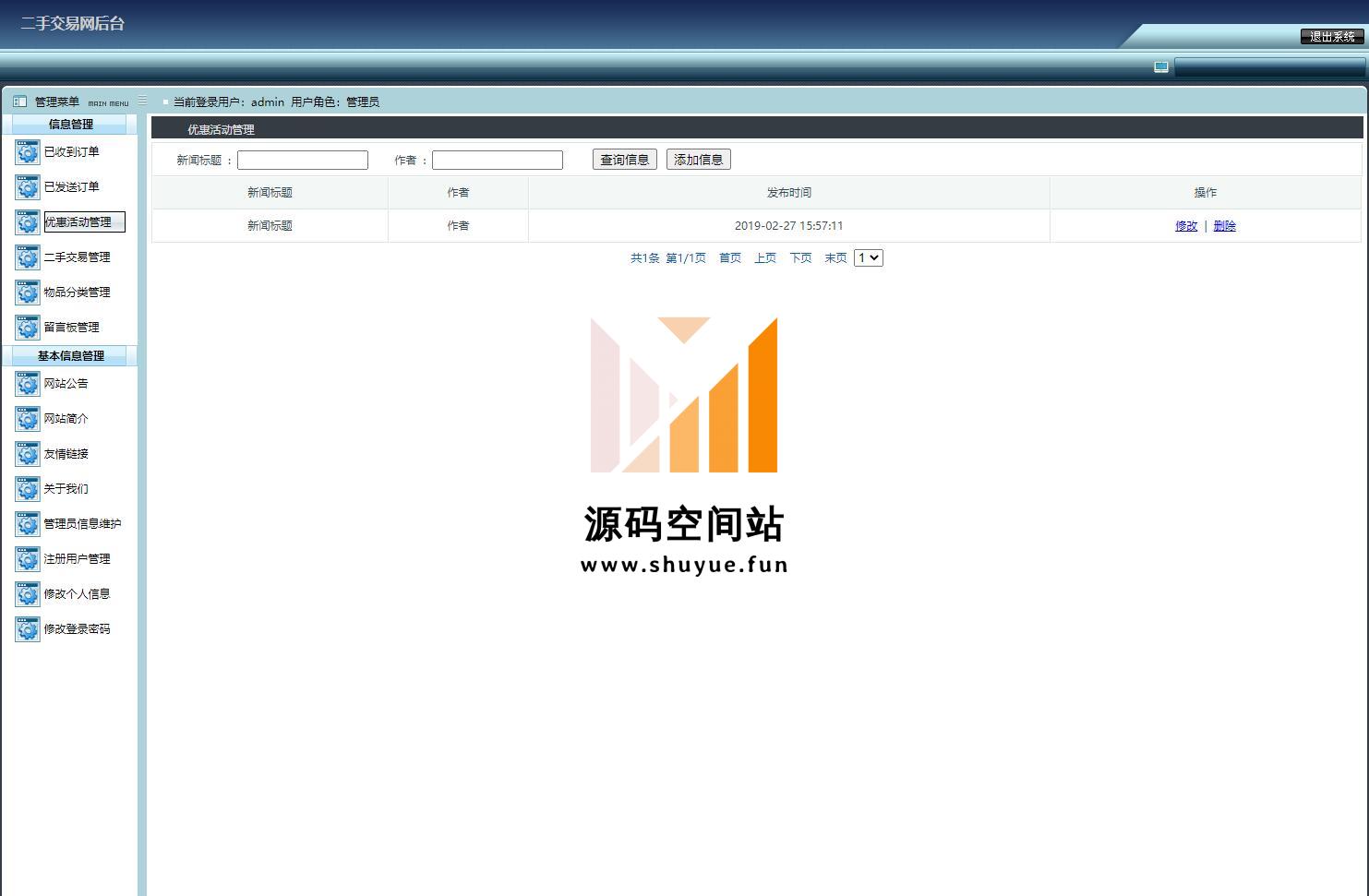
Task: Click the gear icon beside 修改登录密码
Action: point(28,629)
